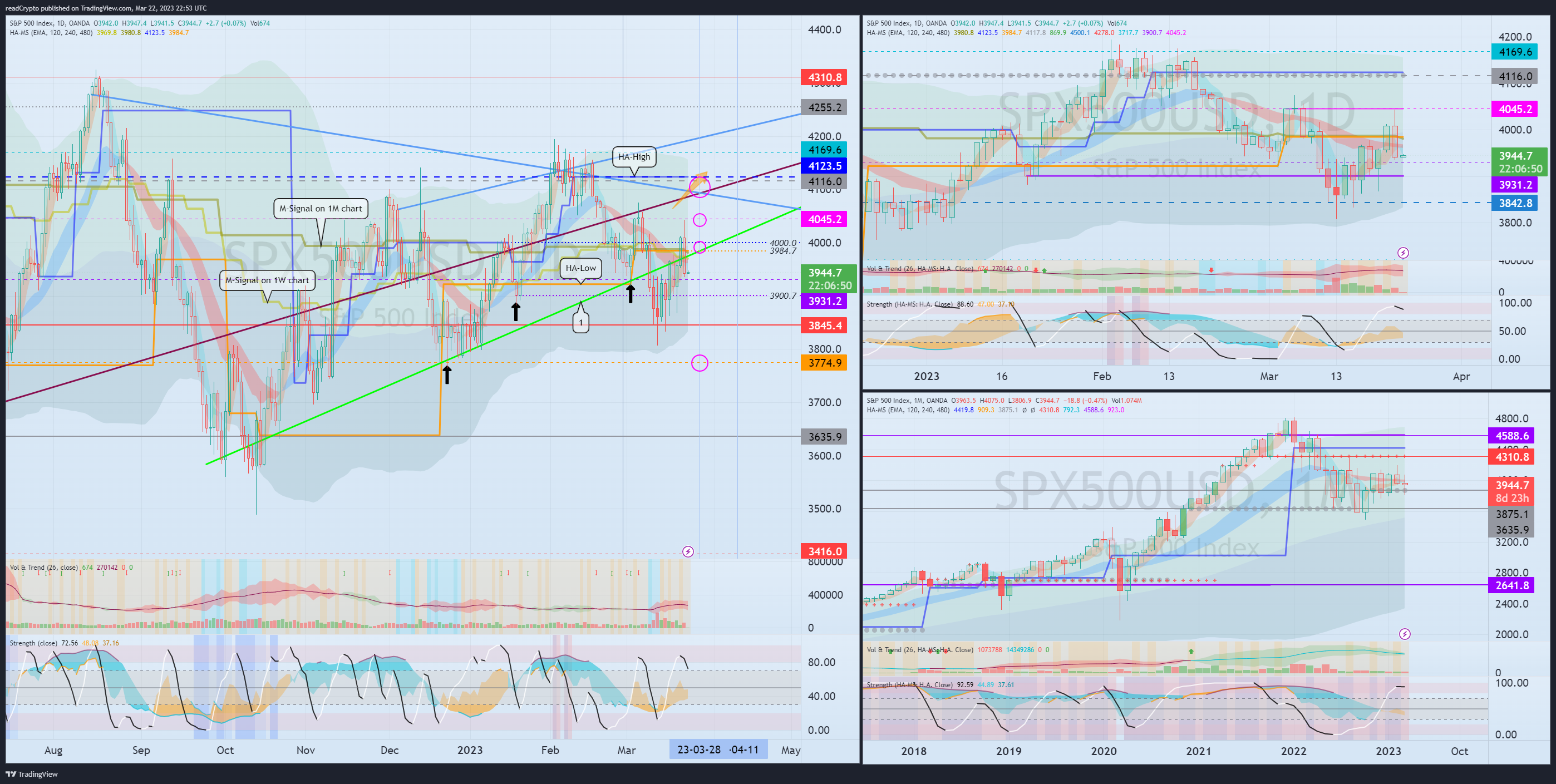Viewport: 1556px width, 784px height.
Task: Click the TradingView logo at the bottom left
Action: (32, 774)
